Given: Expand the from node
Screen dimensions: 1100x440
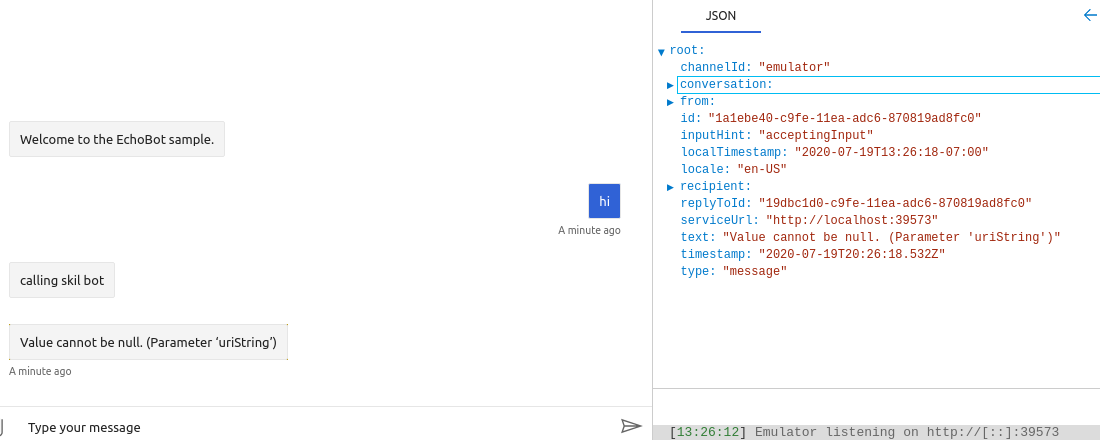Looking at the screenshot, I should [x=670, y=102].
